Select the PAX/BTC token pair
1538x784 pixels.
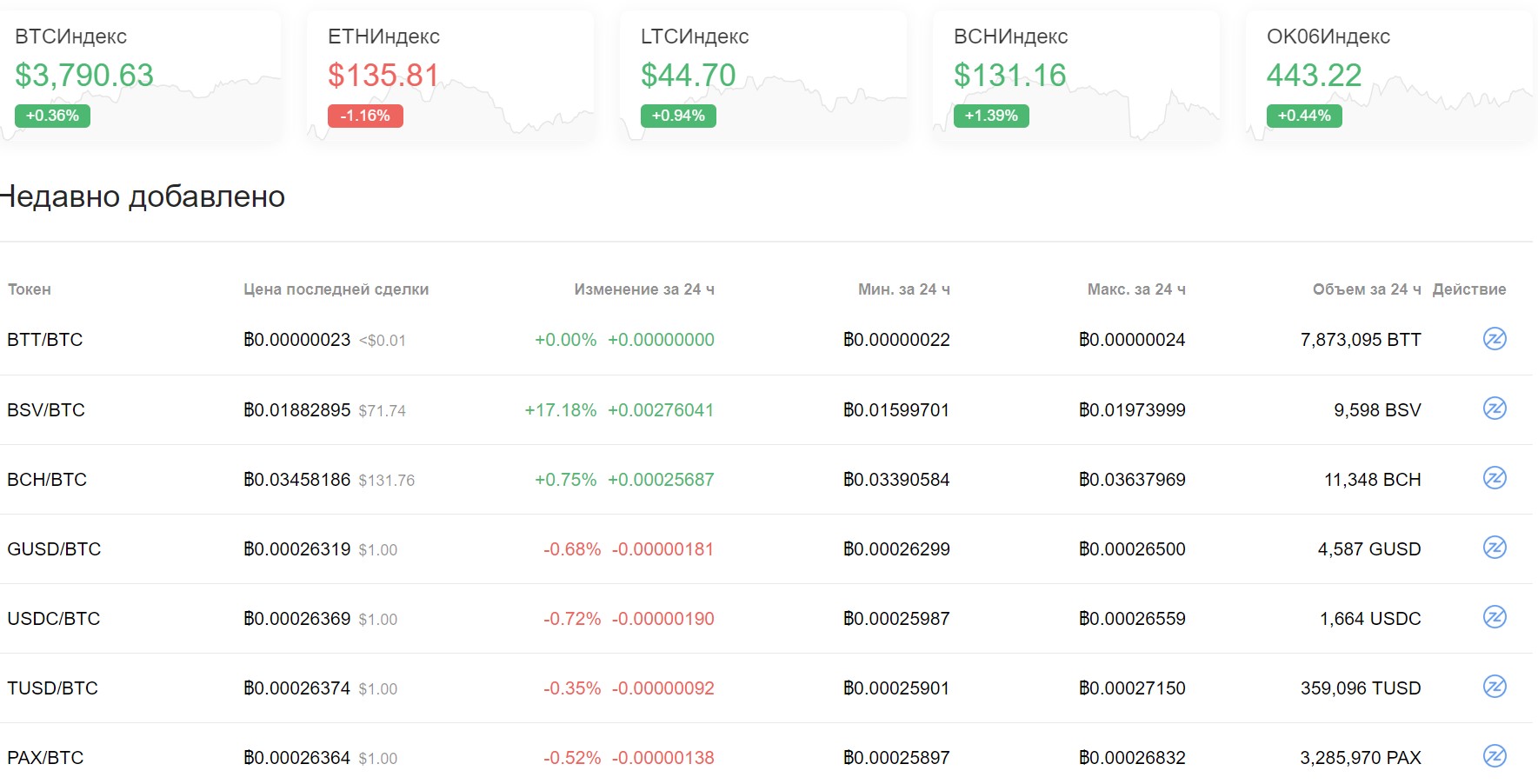click(x=45, y=757)
